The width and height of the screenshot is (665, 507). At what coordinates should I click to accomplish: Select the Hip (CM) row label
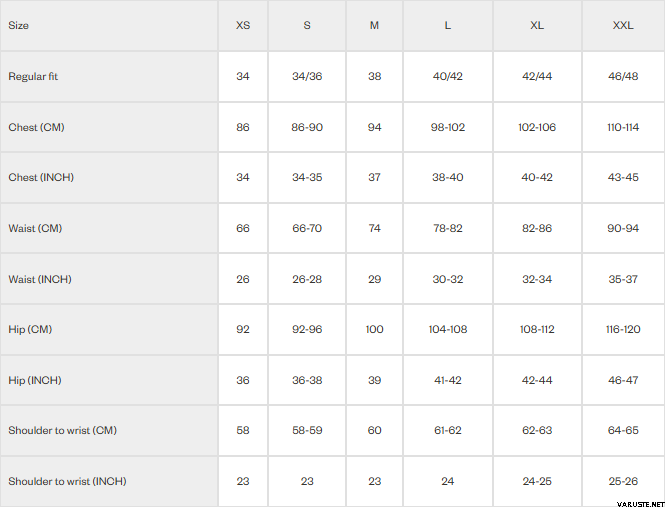(30, 329)
